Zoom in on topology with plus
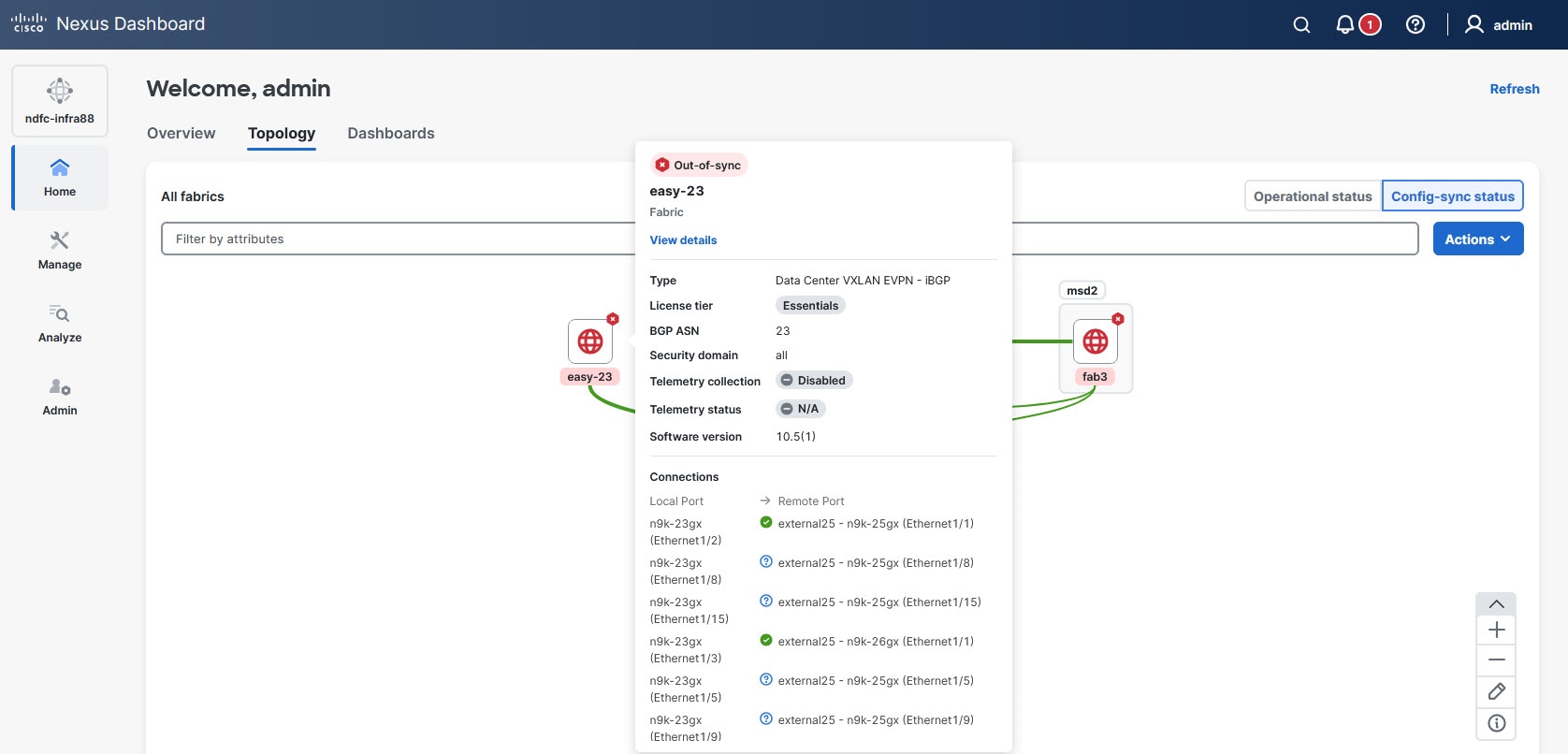 pyautogui.click(x=1496, y=631)
